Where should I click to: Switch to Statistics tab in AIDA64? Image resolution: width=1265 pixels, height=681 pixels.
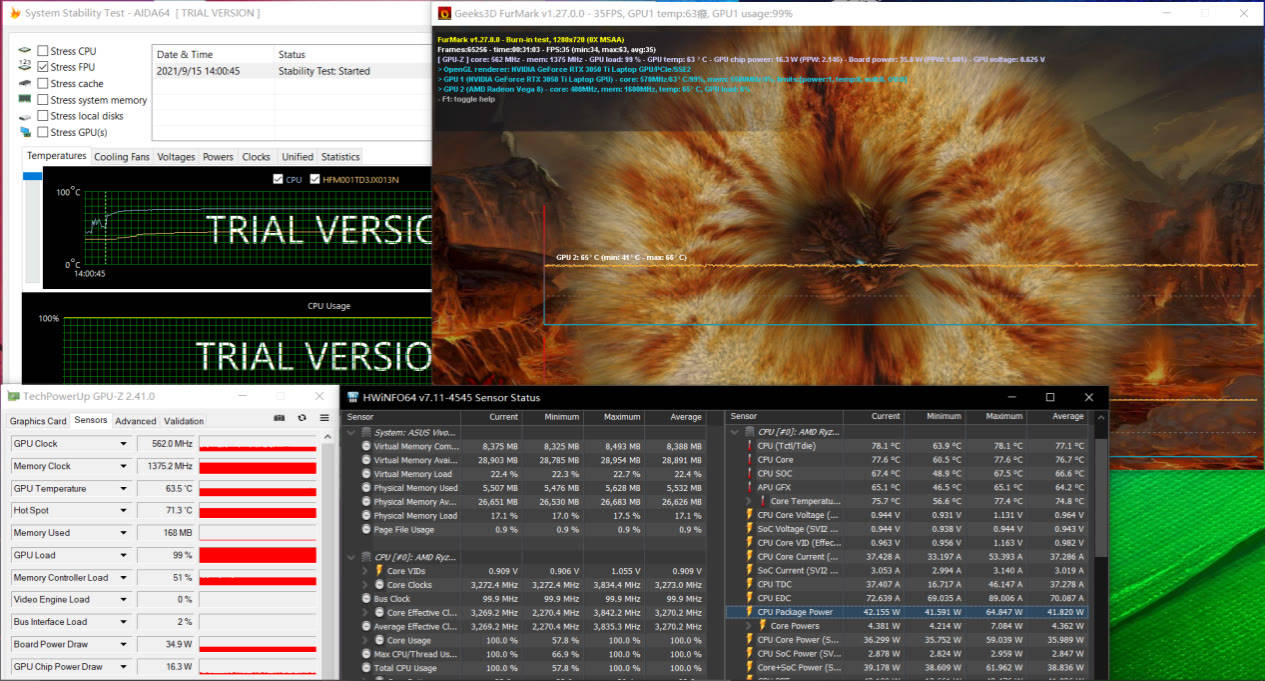click(340, 157)
